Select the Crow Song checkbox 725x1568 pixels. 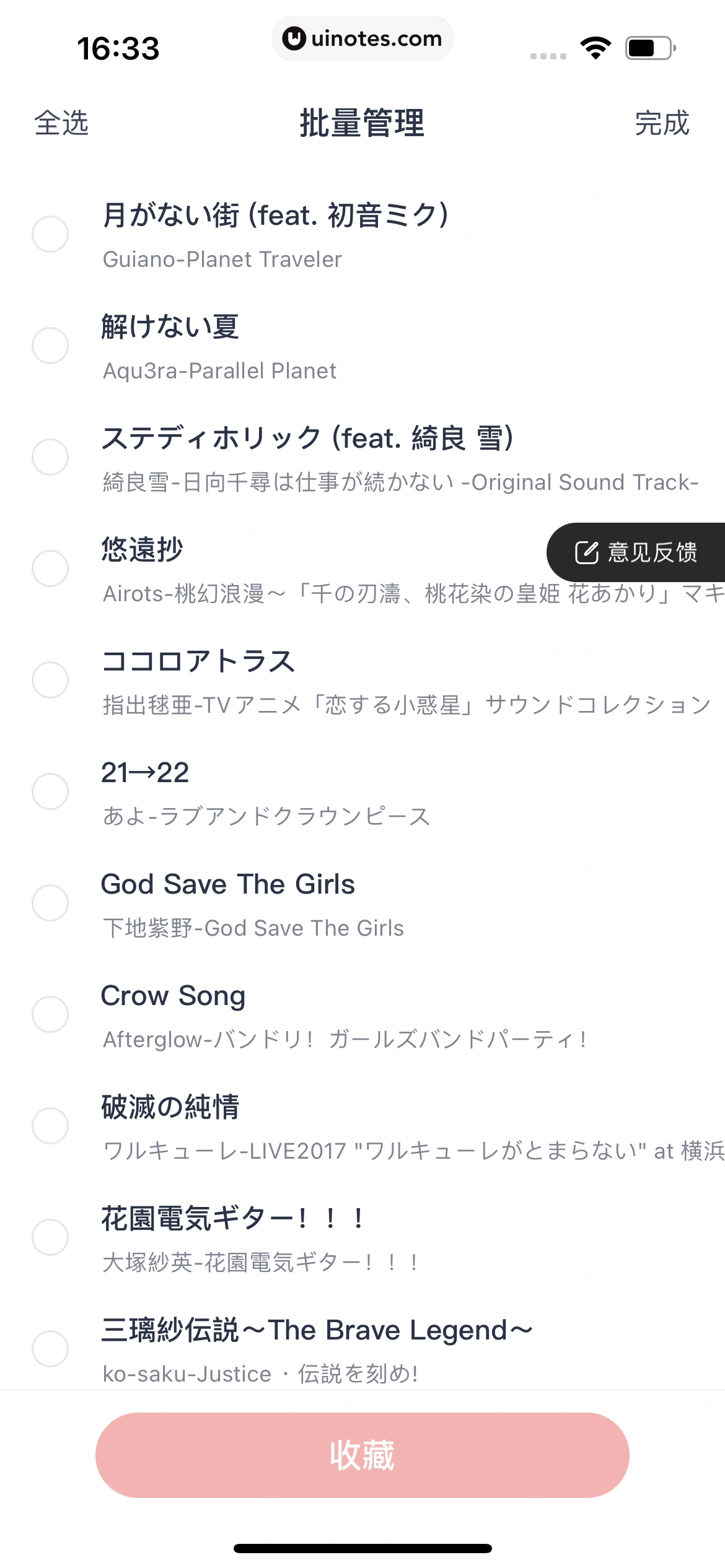click(x=50, y=1014)
